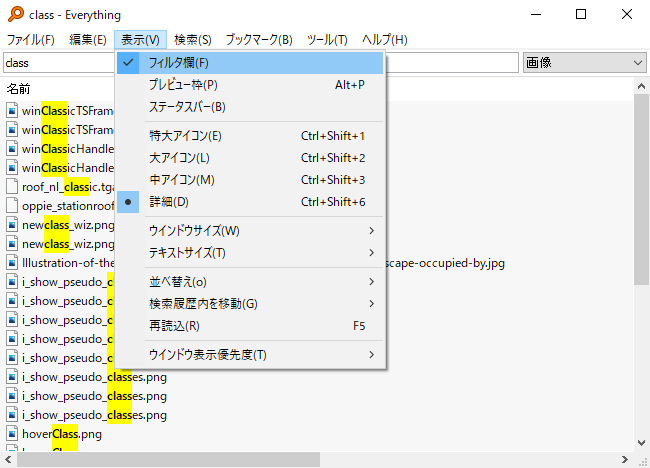Minimize the Everything window
Screen dimensions: 650x468
click(536, 15)
